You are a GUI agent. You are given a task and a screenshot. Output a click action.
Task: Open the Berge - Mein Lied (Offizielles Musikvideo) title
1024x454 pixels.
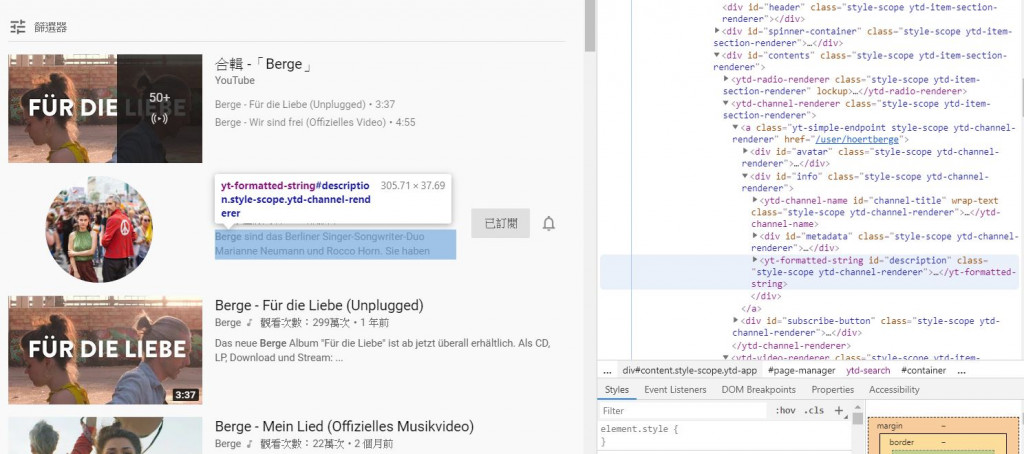(344, 427)
